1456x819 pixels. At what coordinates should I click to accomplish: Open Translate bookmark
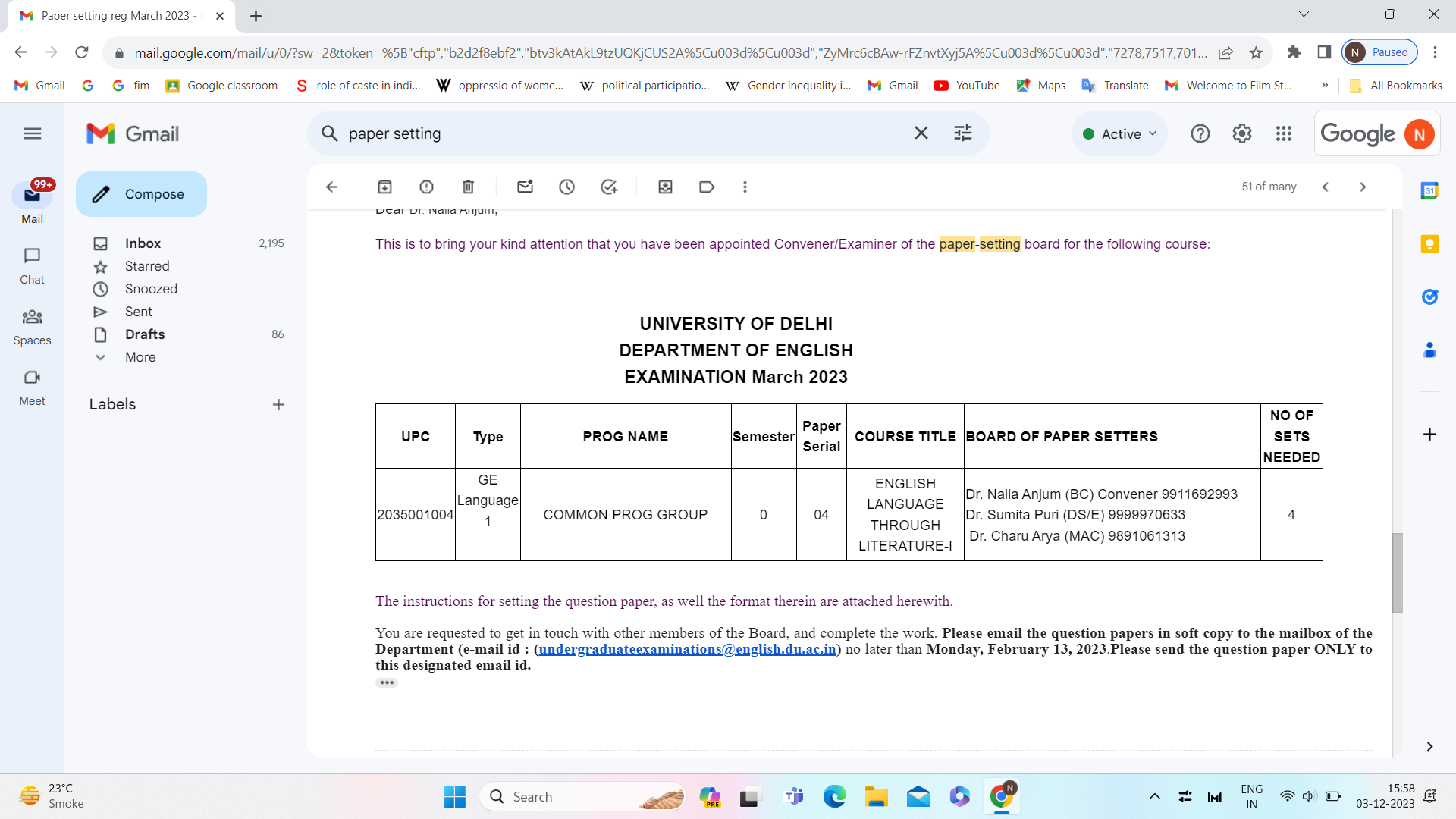point(1115,86)
